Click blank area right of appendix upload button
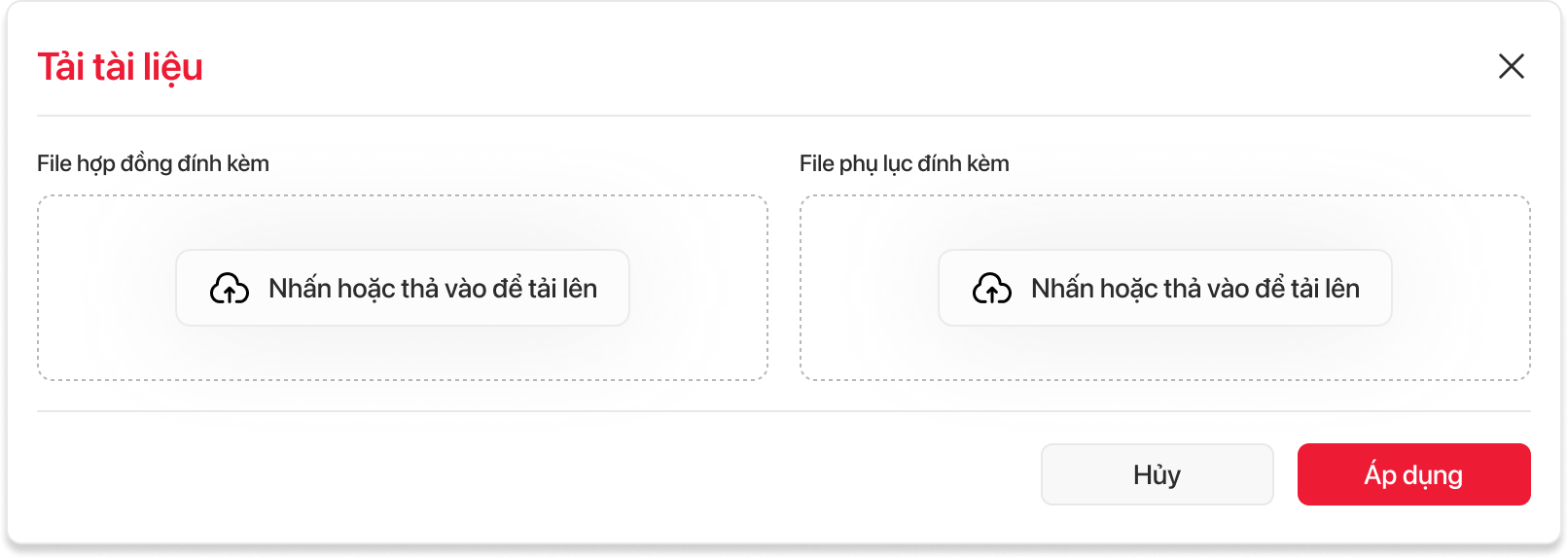The width and height of the screenshot is (1568, 558). [1459, 288]
